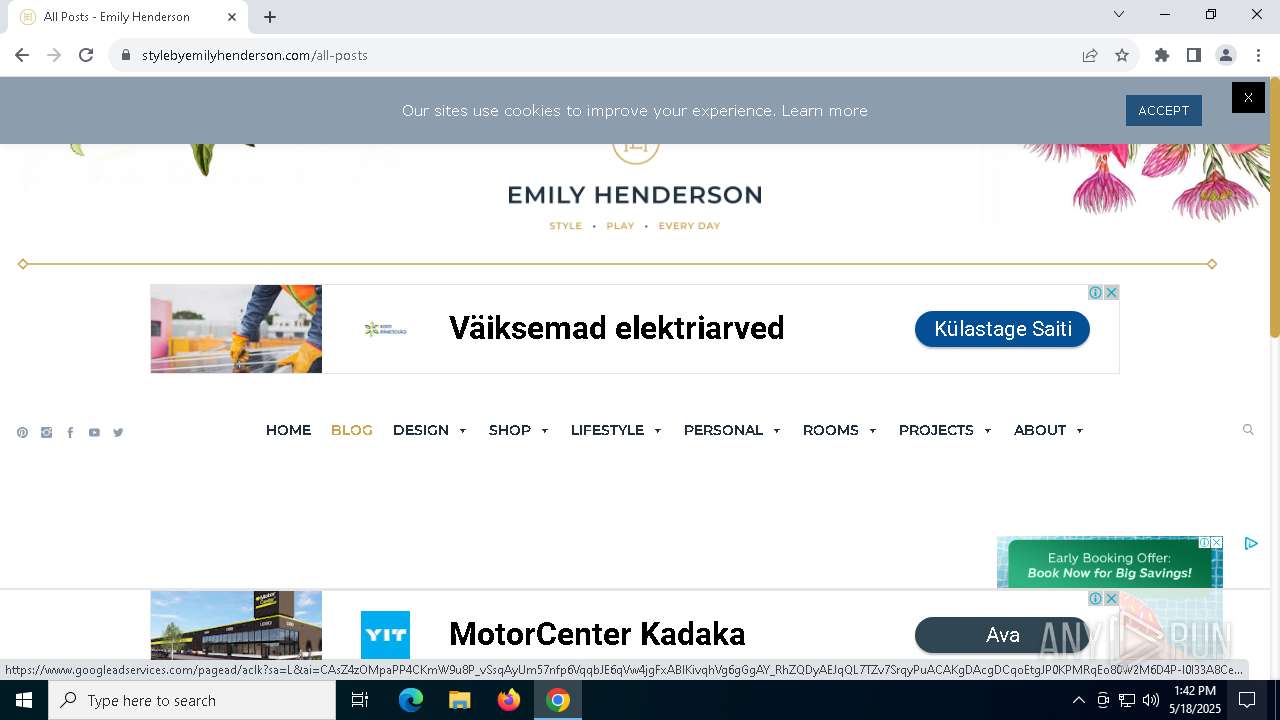
Task: Select the BLOG menu item
Action: click(351, 430)
